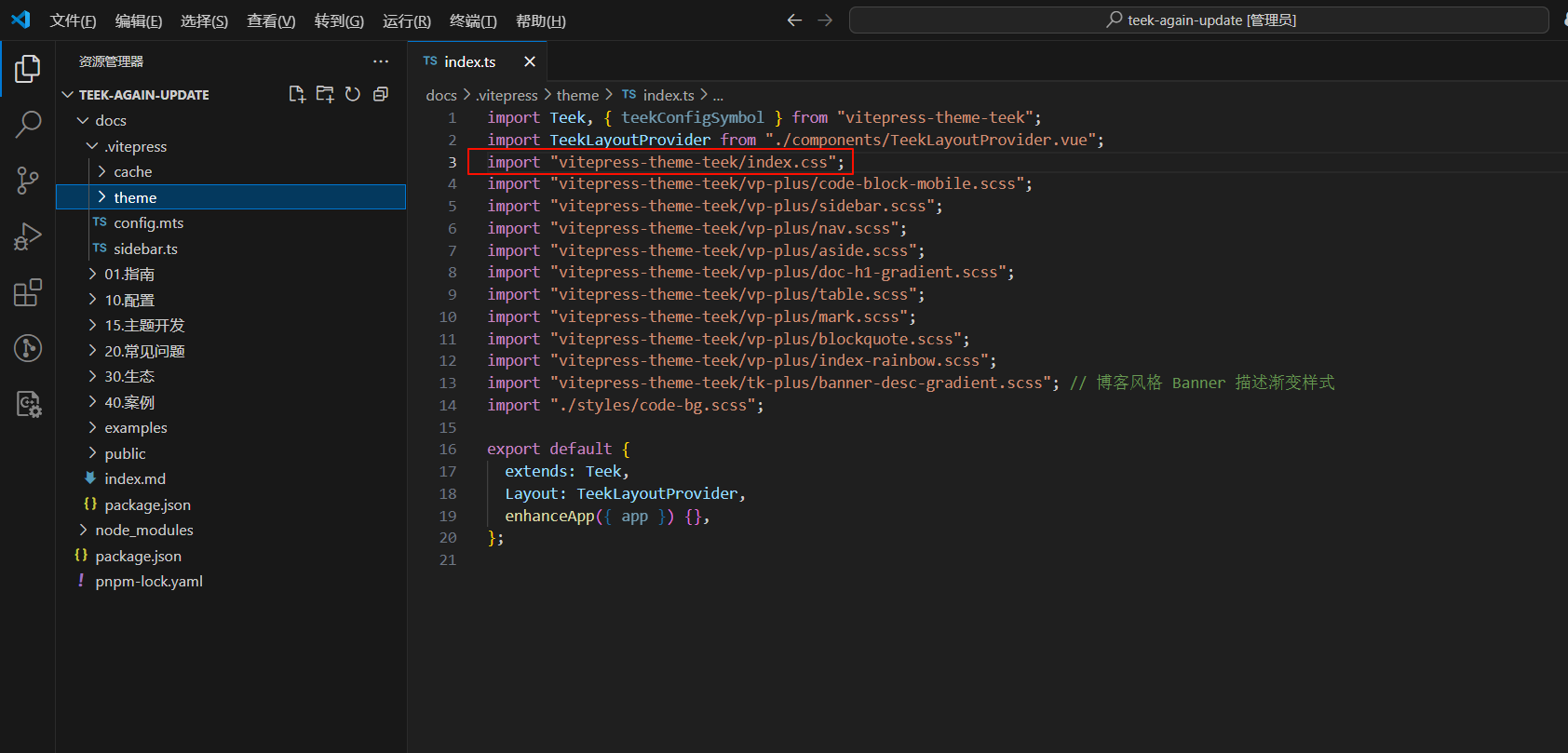Open the 终端(T) menu
1568x753 pixels.
coord(473,20)
